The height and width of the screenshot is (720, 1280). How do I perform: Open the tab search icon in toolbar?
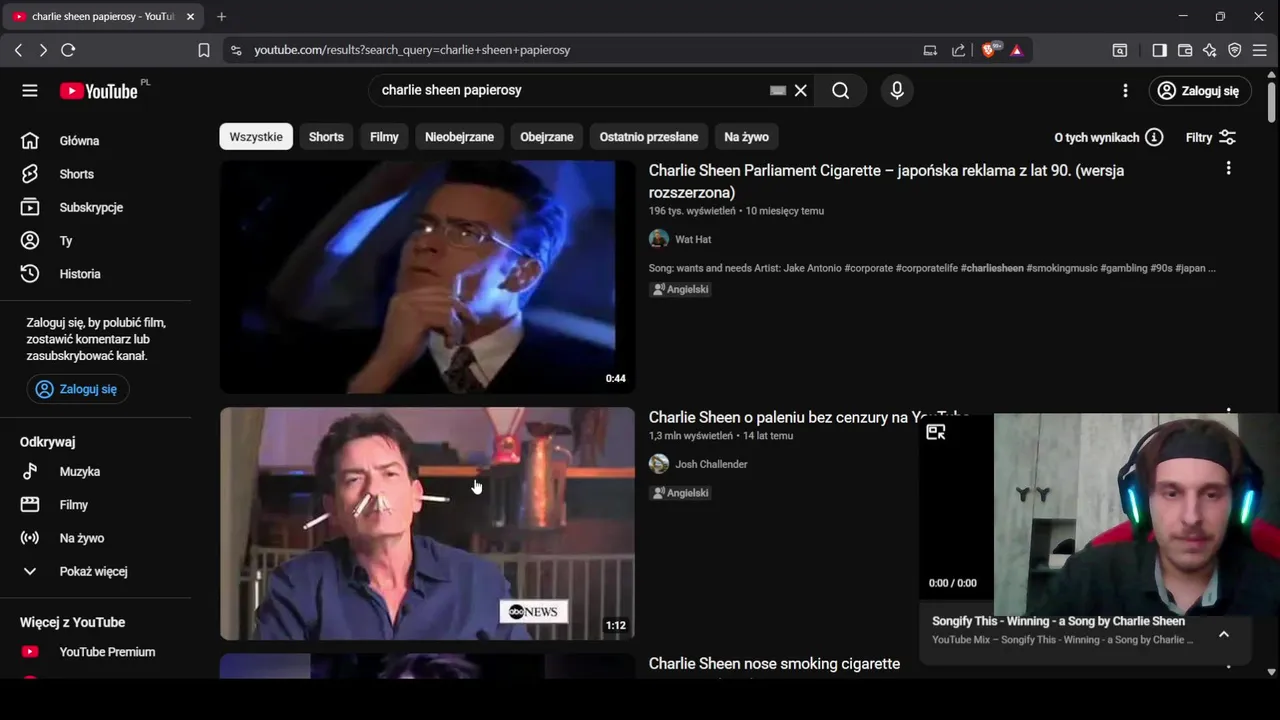point(1120,50)
